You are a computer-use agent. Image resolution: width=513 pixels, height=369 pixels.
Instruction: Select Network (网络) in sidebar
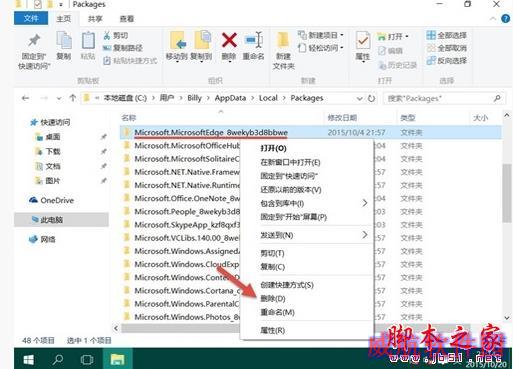42,239
